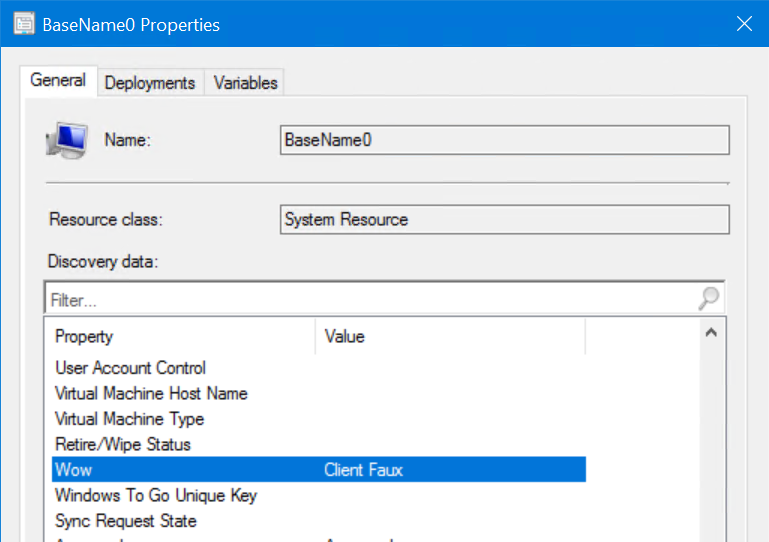Select the Retire/Wipe Status row
Viewport: 769px width, 542px height.
tap(122, 445)
